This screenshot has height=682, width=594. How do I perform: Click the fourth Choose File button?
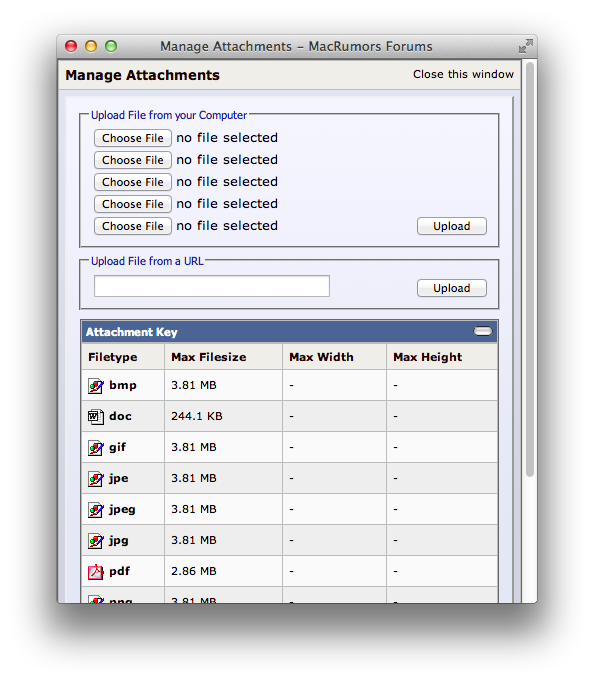133,204
